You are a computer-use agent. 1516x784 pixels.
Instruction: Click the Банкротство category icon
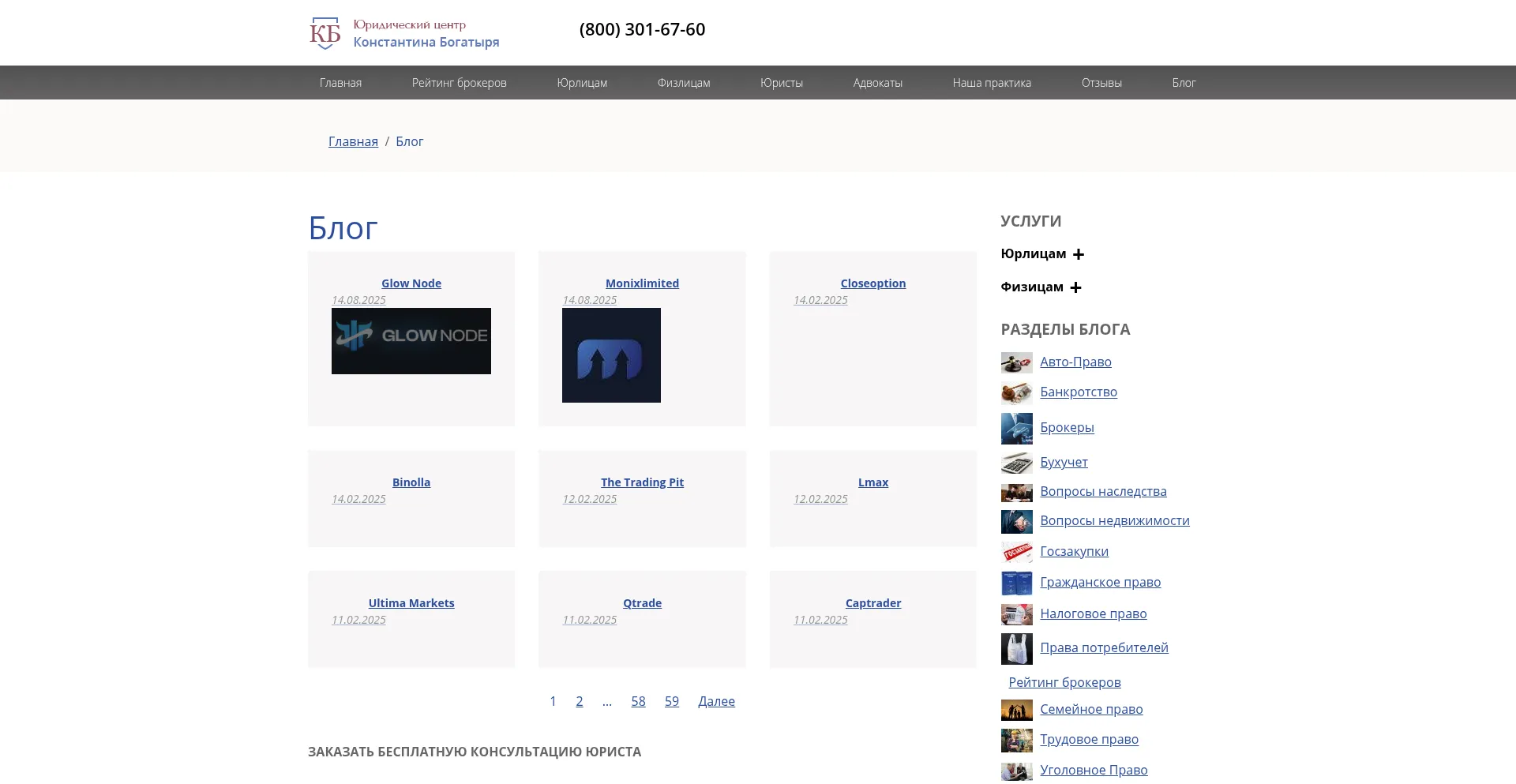coord(1016,392)
